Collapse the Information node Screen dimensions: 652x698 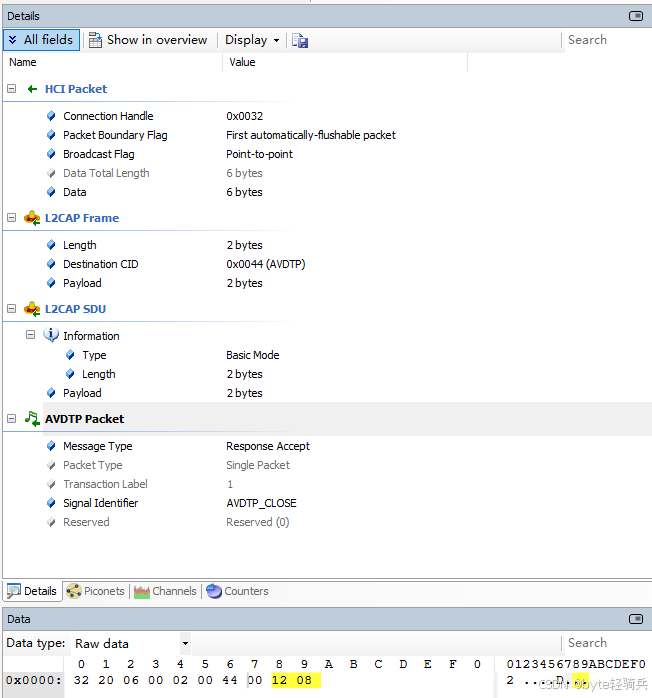(30, 334)
